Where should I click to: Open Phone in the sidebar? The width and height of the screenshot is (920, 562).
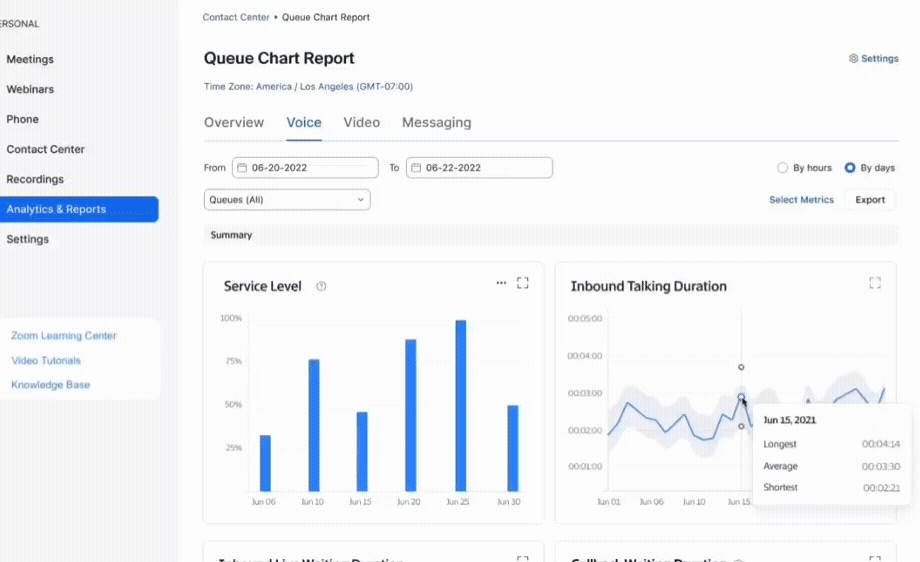22,119
